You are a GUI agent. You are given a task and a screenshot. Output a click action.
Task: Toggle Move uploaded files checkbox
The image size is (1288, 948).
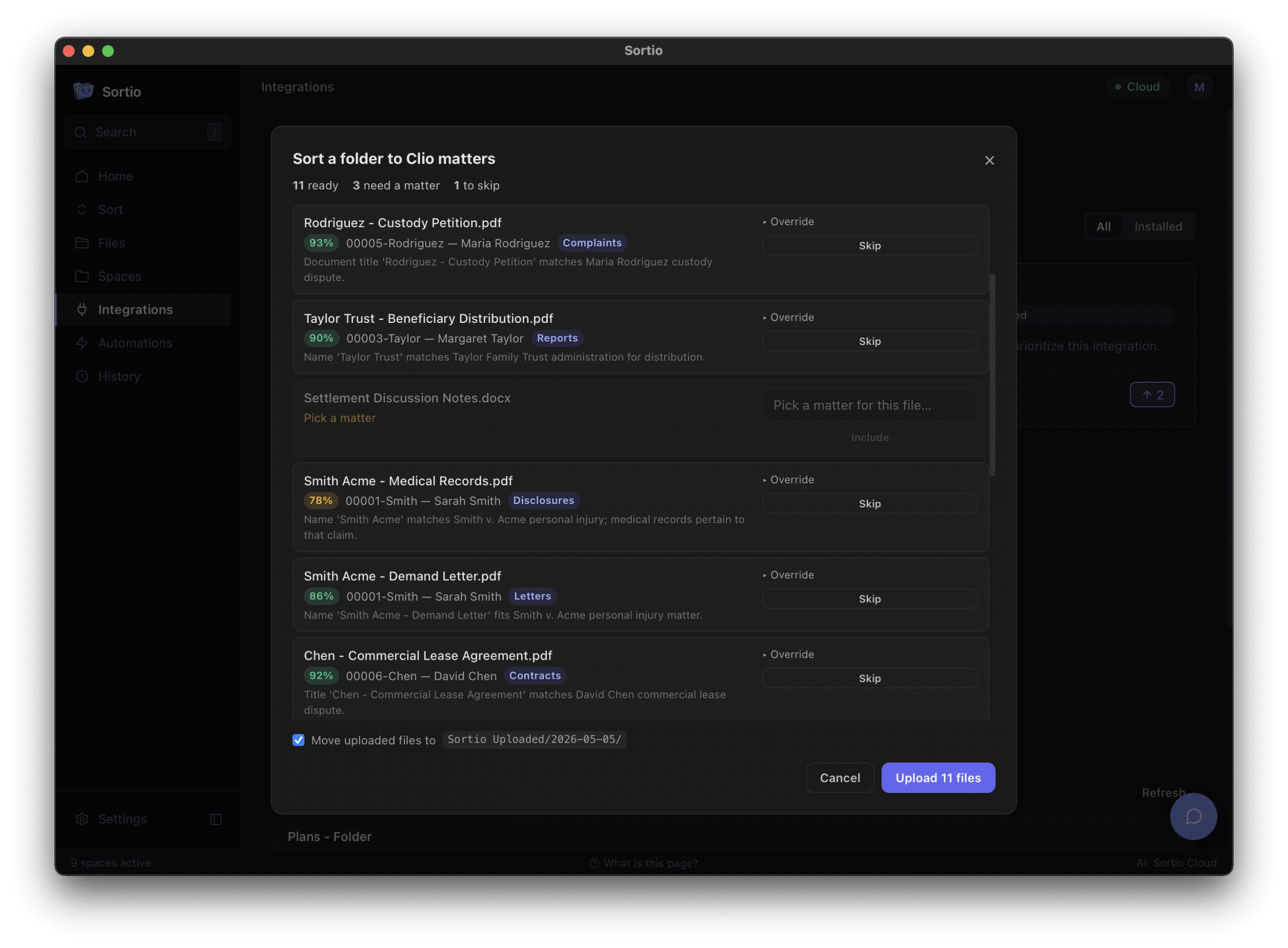point(298,740)
